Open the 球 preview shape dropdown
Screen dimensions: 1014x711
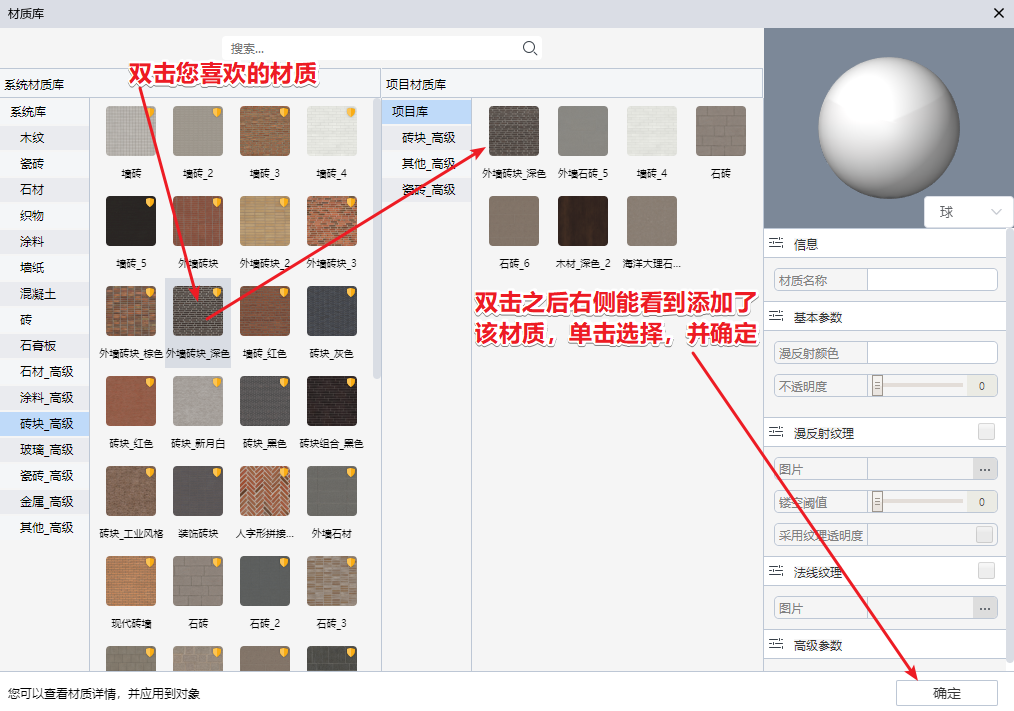click(968, 212)
